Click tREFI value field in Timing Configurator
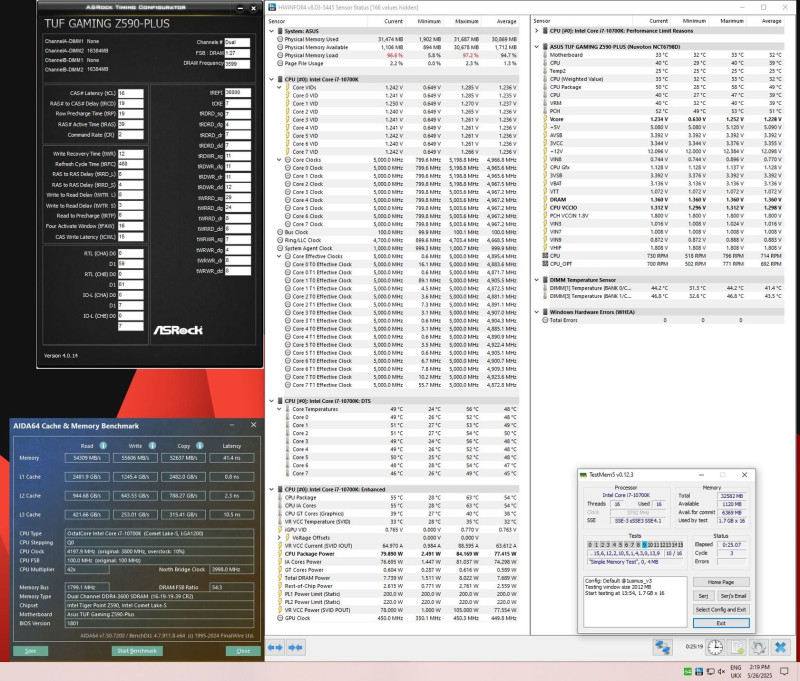The image size is (800, 681). (238, 93)
